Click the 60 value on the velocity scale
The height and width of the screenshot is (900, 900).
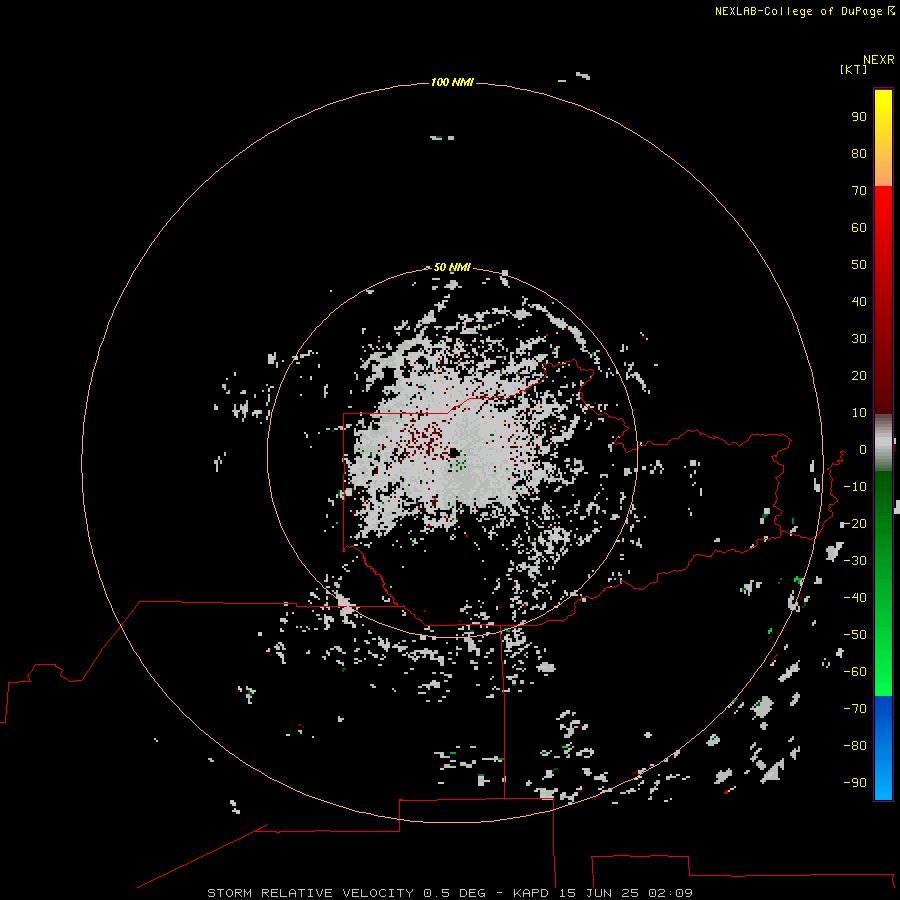[859, 228]
